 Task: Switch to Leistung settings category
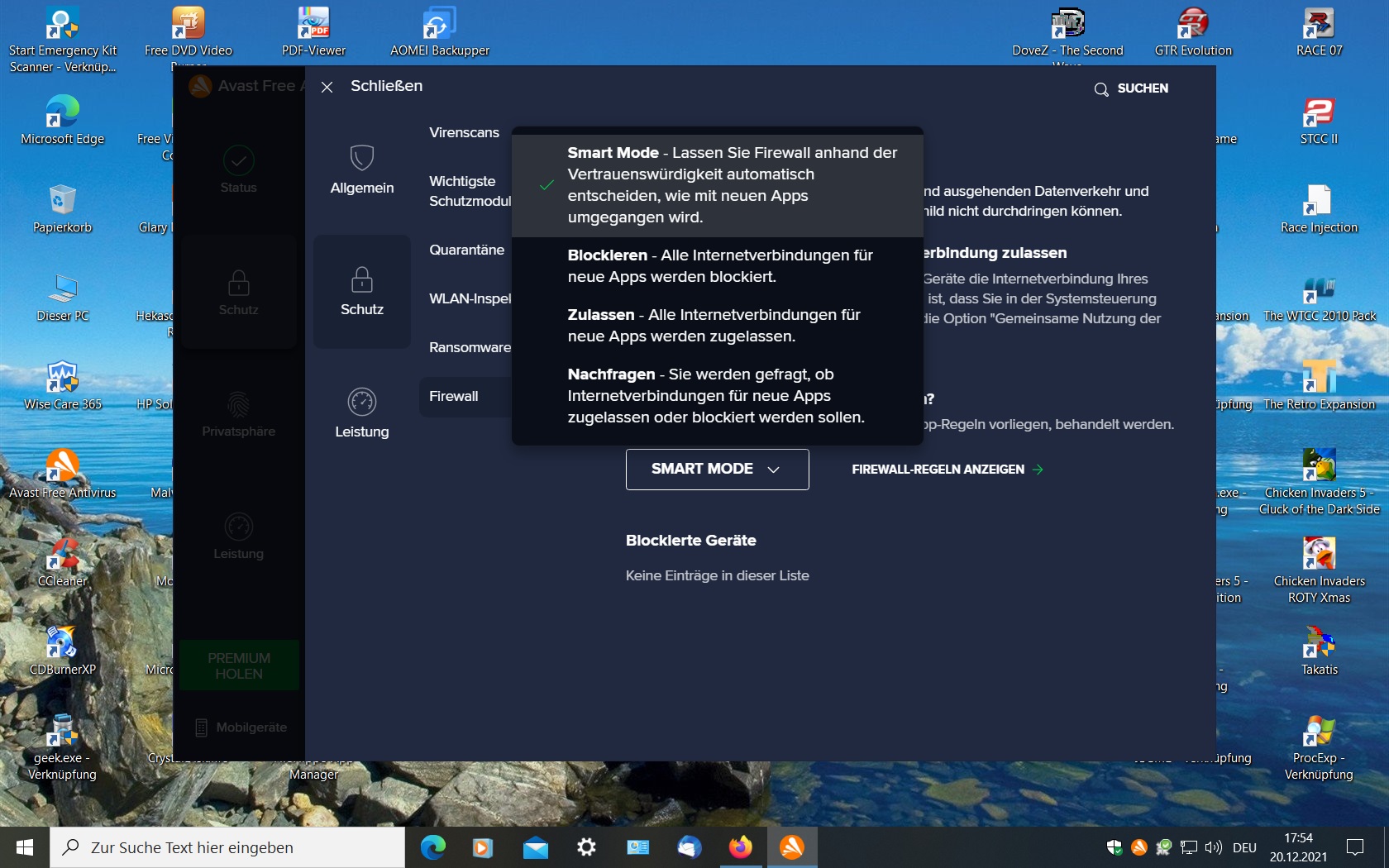point(362,413)
